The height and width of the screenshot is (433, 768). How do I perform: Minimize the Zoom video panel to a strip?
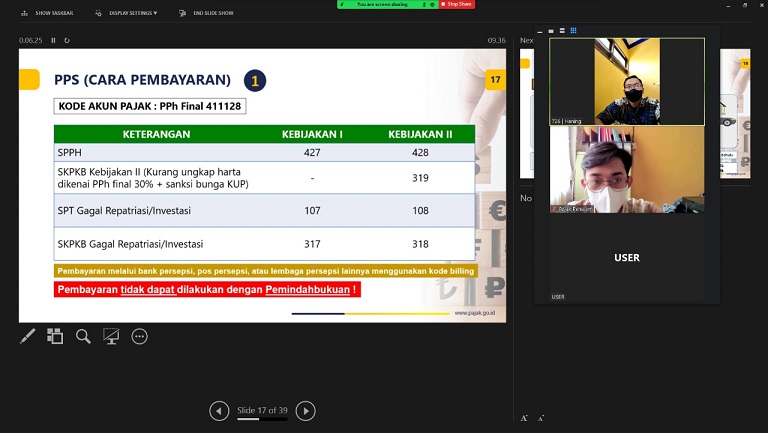click(x=541, y=31)
